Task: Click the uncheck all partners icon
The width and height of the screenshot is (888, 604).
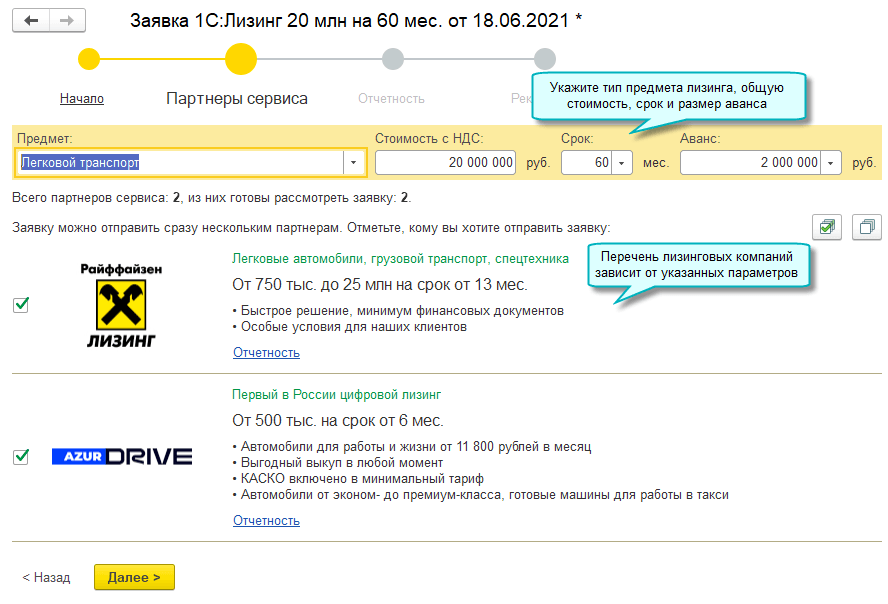Action: pos(866,227)
